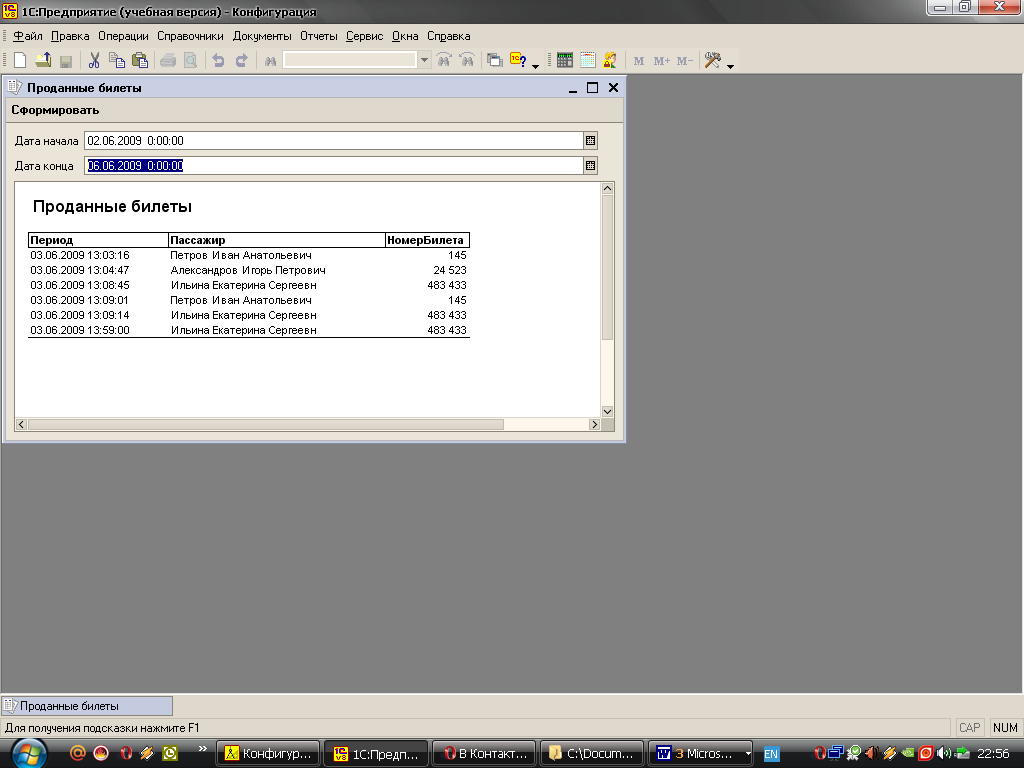This screenshot has height=768, width=1024.
Task: Click the Open file toolbar icon
Action: (x=43, y=60)
